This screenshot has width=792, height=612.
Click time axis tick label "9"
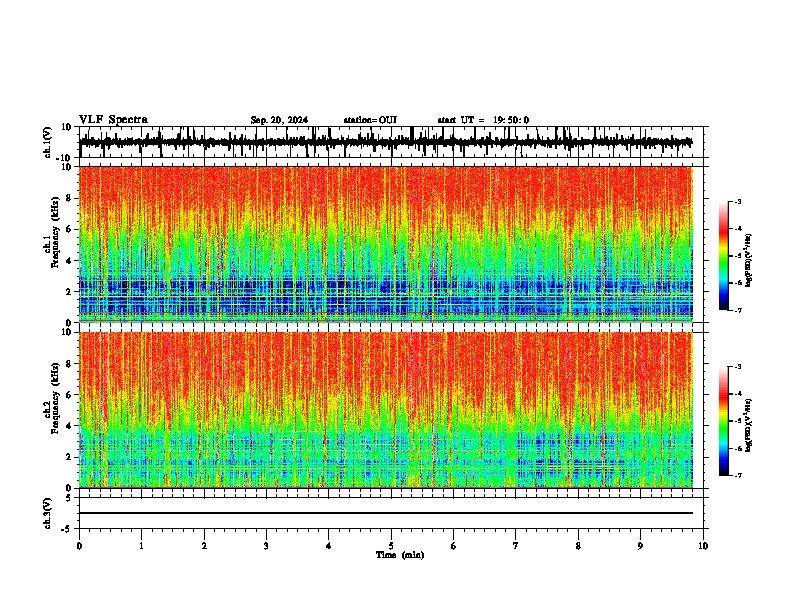pos(640,546)
